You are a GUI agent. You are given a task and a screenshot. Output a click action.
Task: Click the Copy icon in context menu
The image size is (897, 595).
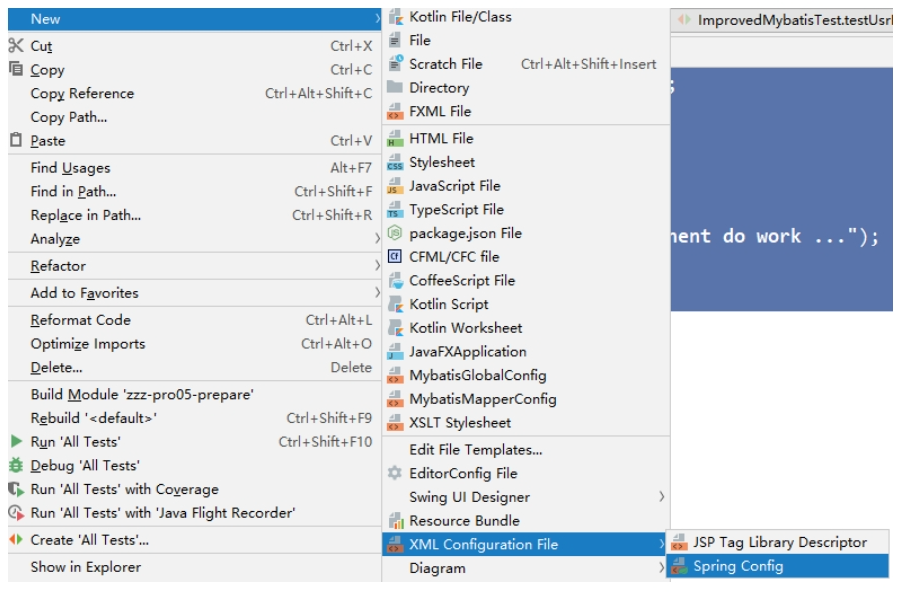pyautogui.click(x=16, y=69)
